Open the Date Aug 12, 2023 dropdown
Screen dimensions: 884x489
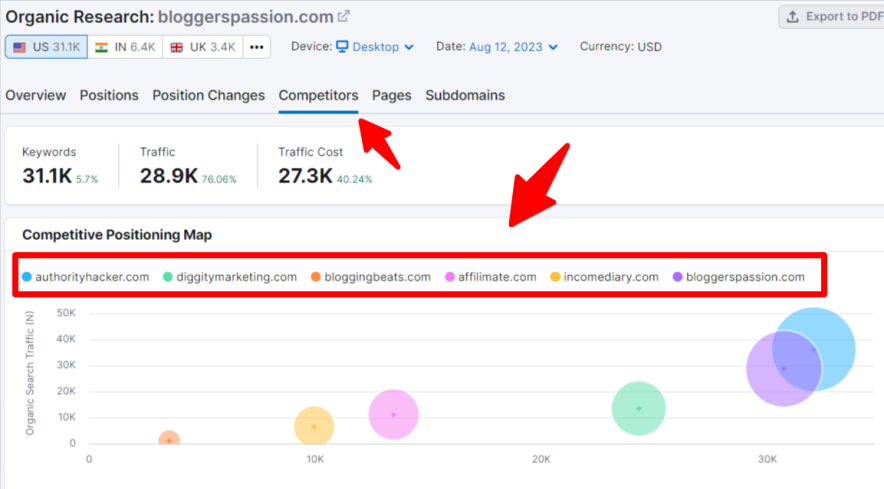tap(513, 47)
